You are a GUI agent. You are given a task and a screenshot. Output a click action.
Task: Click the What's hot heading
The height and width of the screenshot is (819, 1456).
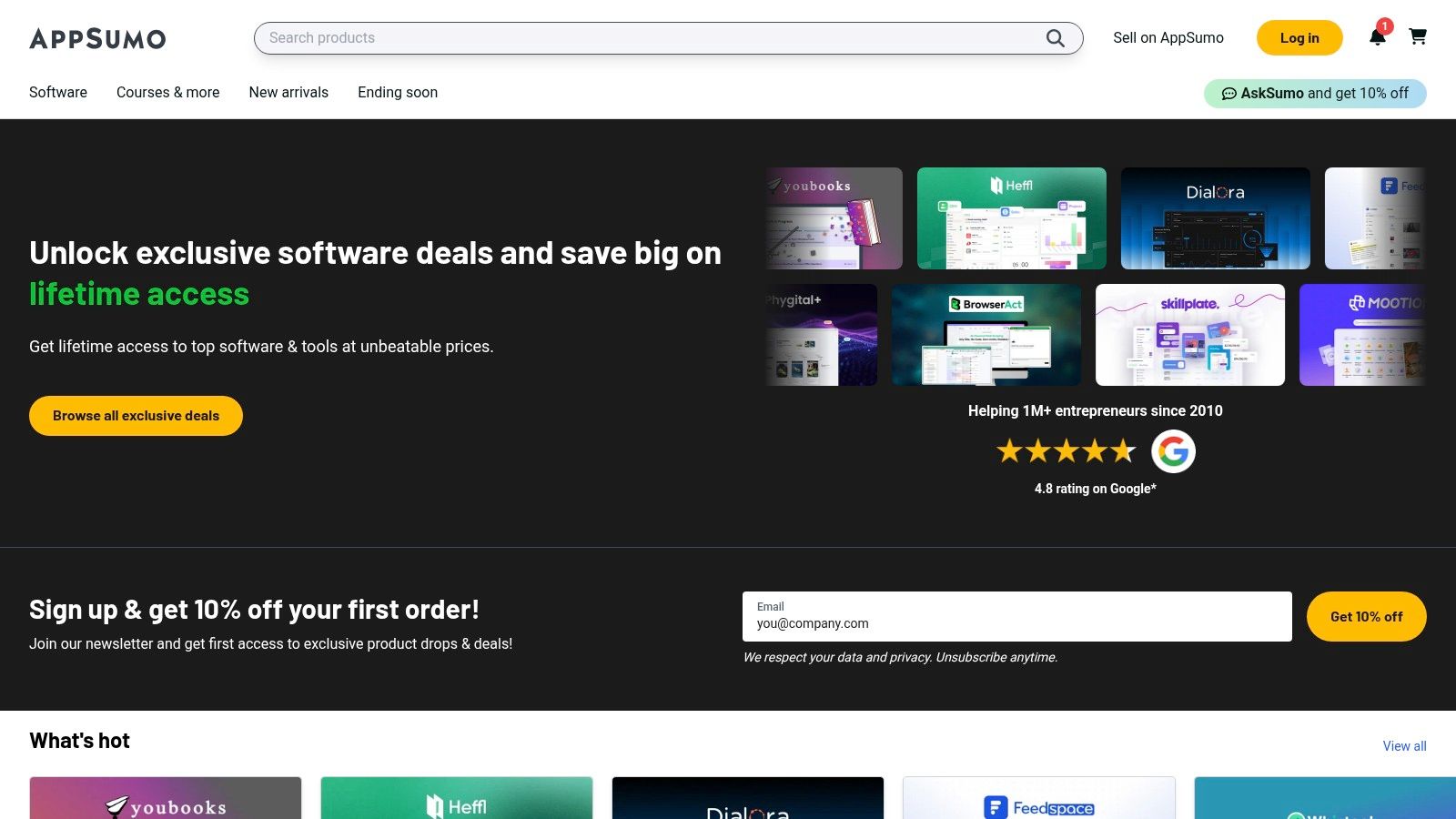(x=80, y=741)
